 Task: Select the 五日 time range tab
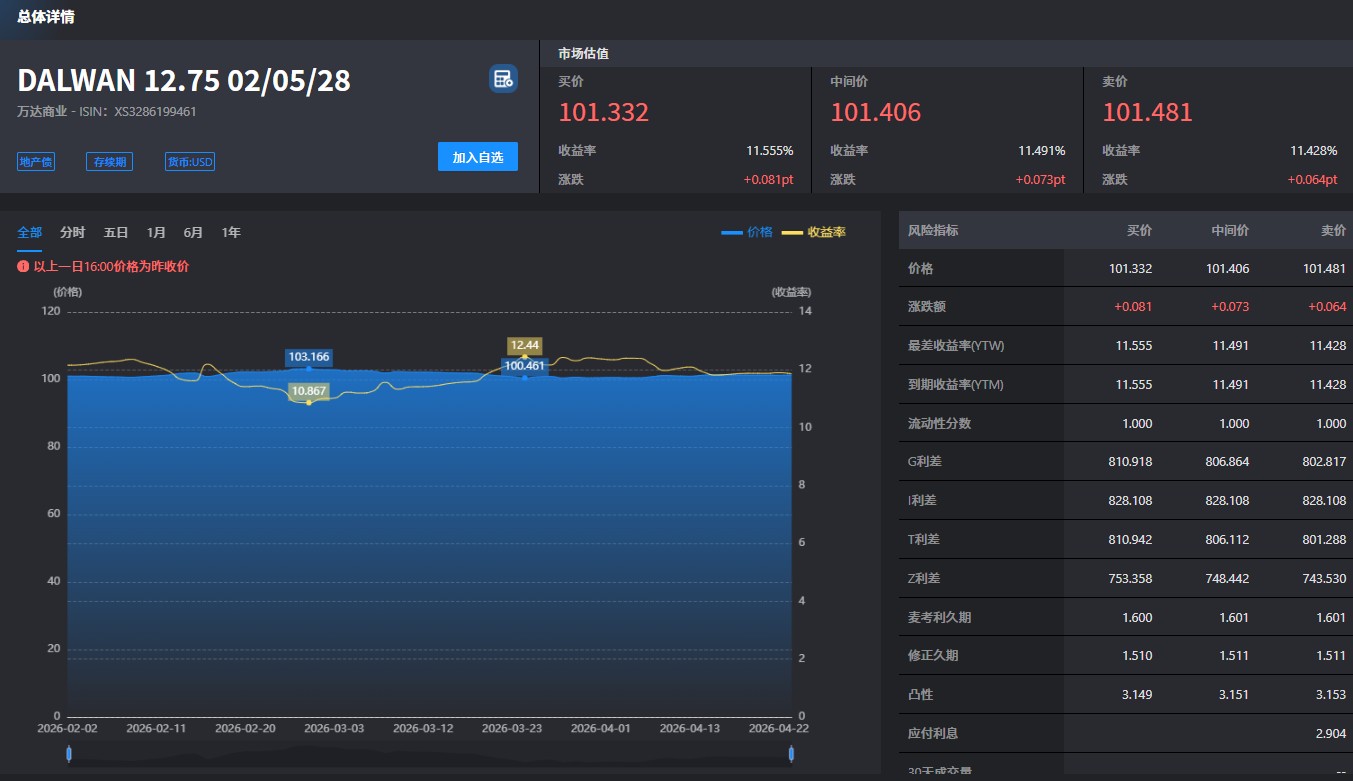pyautogui.click(x=116, y=232)
